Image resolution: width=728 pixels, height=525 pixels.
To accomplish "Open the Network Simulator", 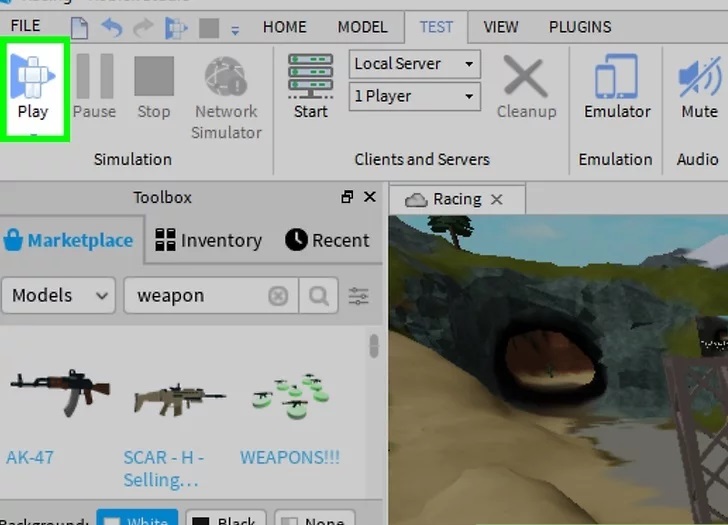I will tap(227, 98).
